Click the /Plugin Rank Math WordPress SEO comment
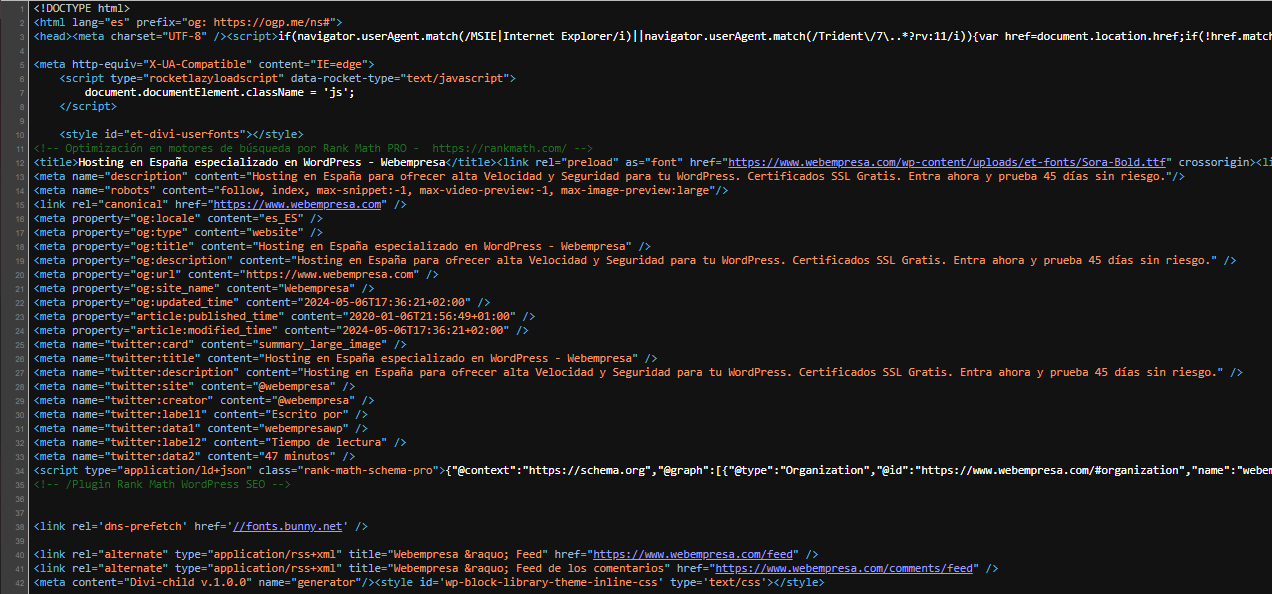This screenshot has height=594, width=1272. click(x=162, y=484)
